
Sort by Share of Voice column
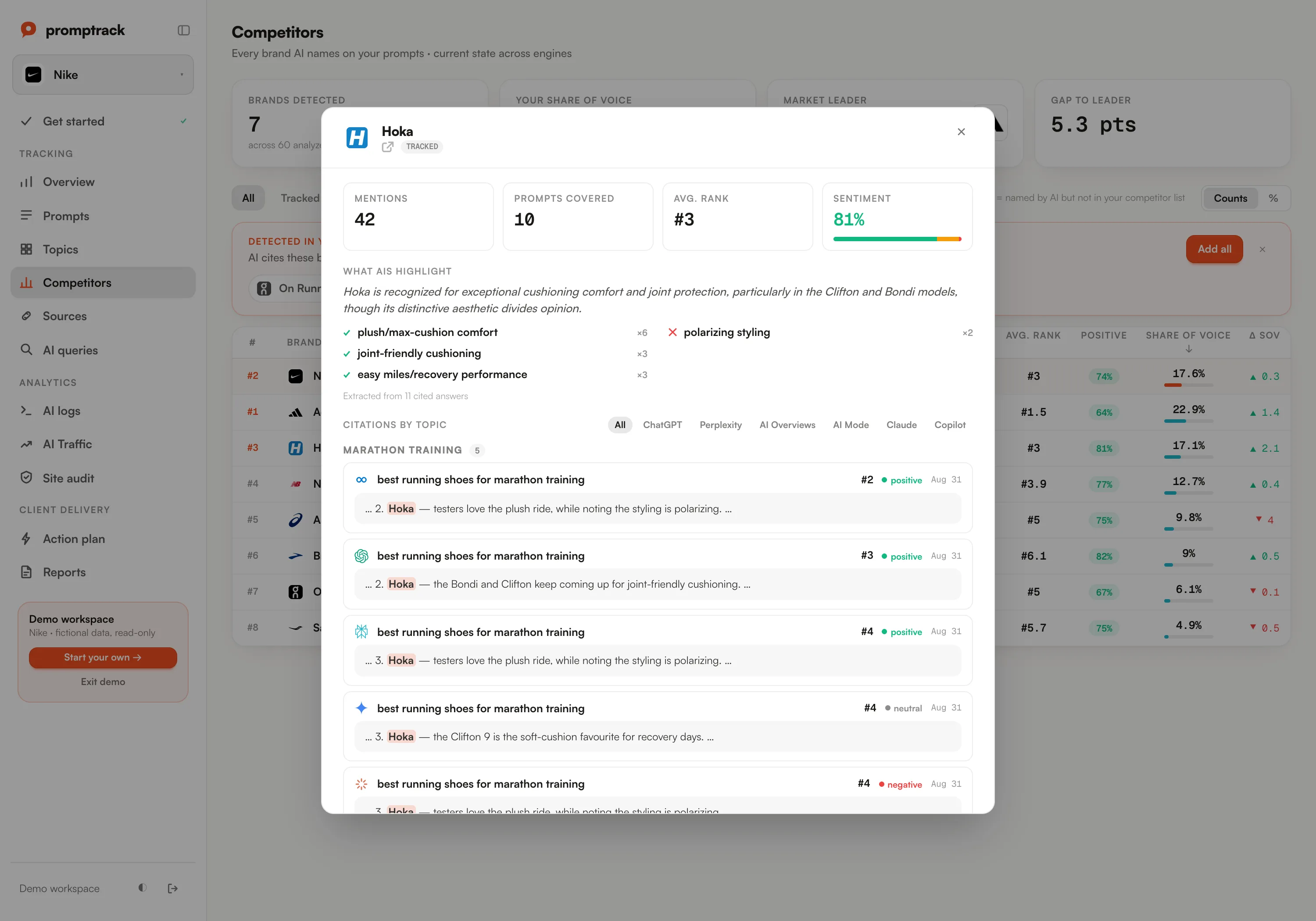pyautogui.click(x=1188, y=341)
